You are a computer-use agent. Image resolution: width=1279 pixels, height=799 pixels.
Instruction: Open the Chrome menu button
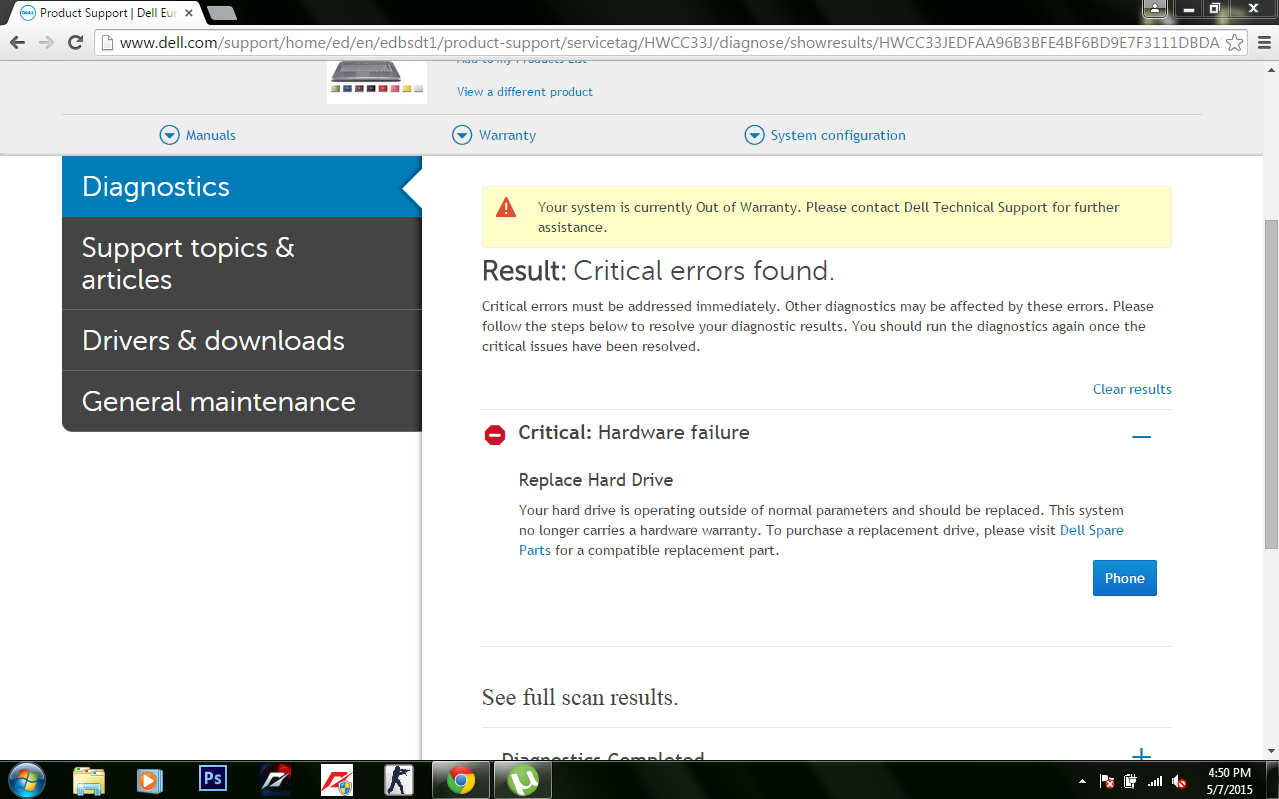click(1262, 42)
